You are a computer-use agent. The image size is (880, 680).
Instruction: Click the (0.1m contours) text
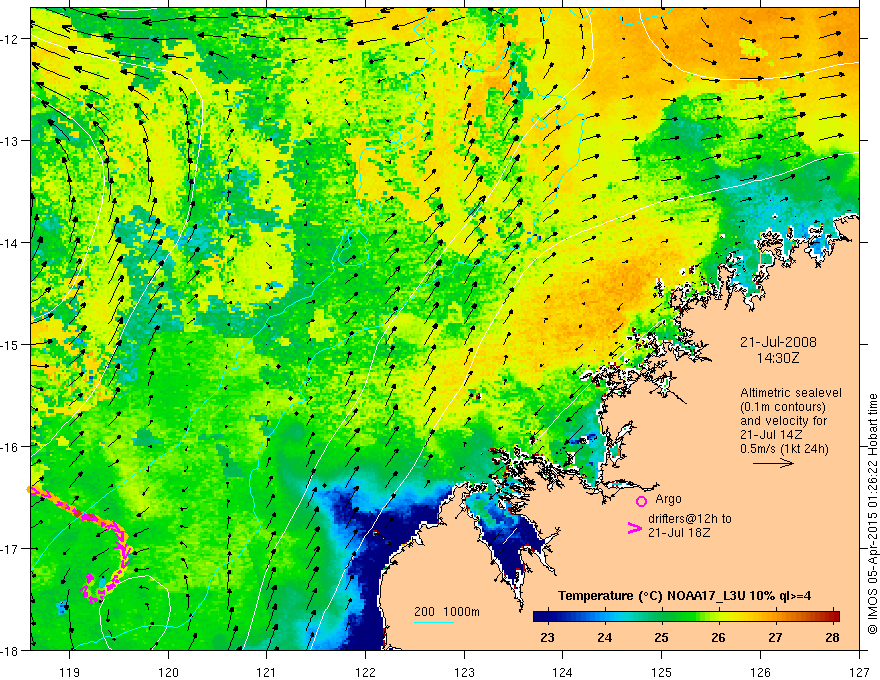(x=783, y=407)
